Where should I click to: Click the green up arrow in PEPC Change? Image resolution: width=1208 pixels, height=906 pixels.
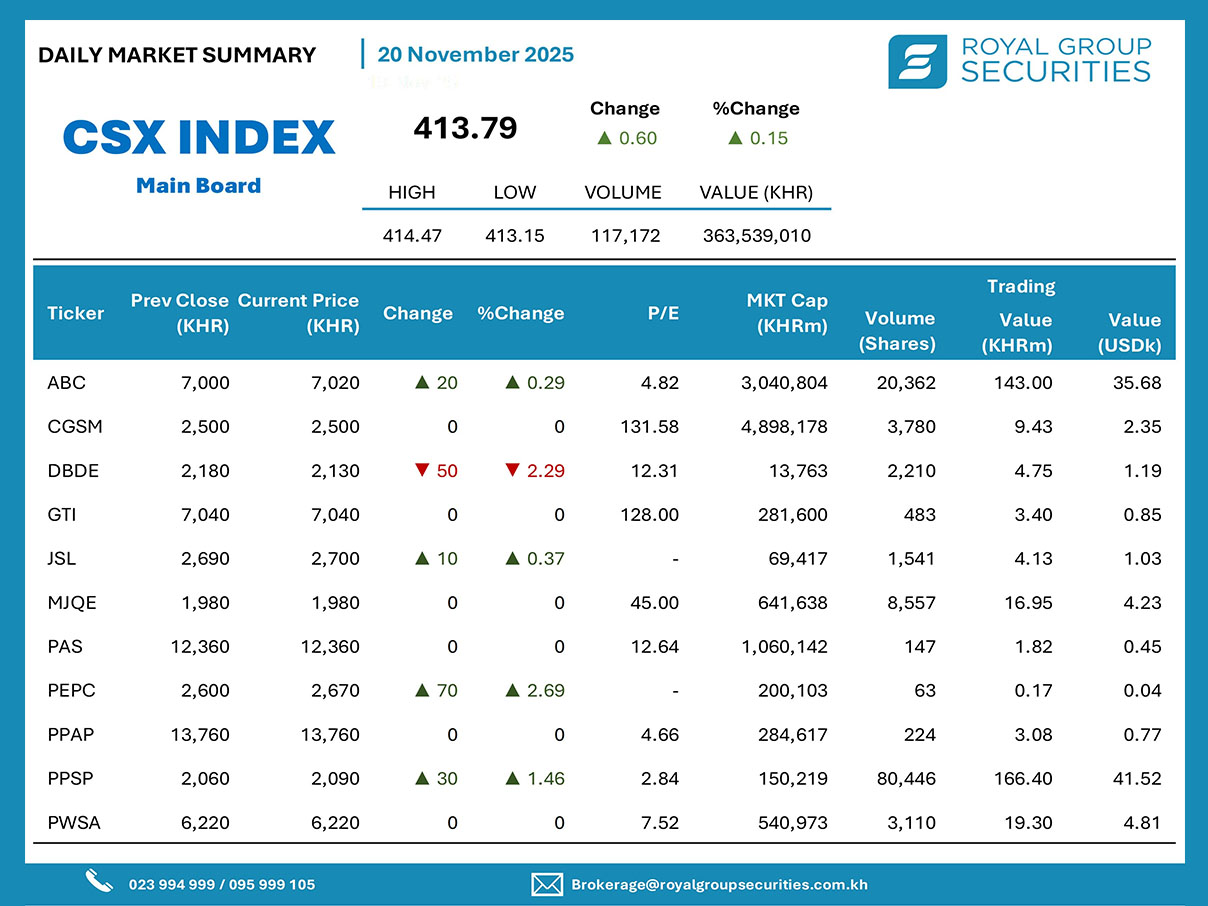point(421,690)
